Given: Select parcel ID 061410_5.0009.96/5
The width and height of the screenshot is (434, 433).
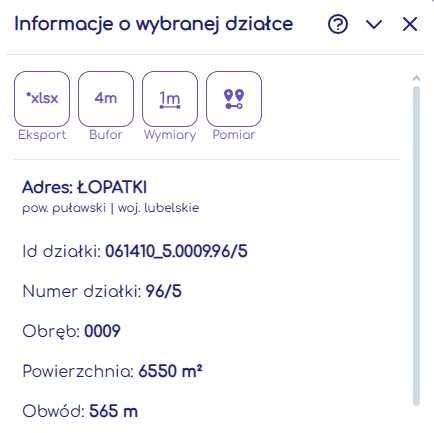Looking at the screenshot, I should point(176,251).
